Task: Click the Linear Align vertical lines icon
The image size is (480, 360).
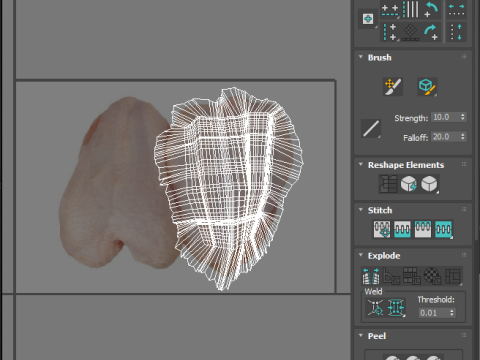Action: [411, 9]
